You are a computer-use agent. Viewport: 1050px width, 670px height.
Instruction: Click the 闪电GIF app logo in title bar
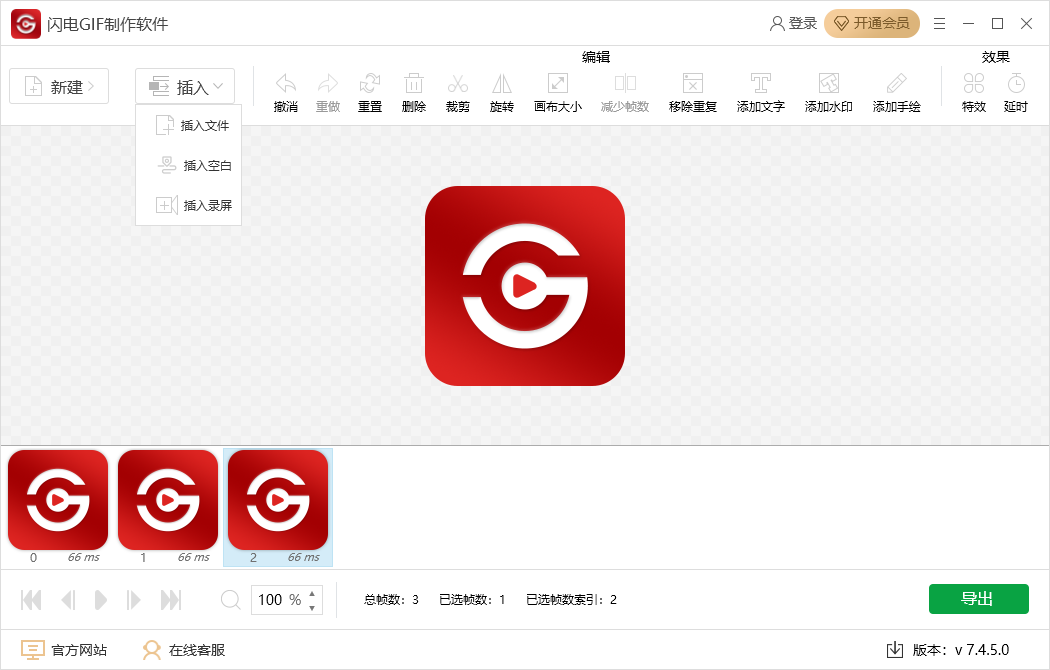26,24
